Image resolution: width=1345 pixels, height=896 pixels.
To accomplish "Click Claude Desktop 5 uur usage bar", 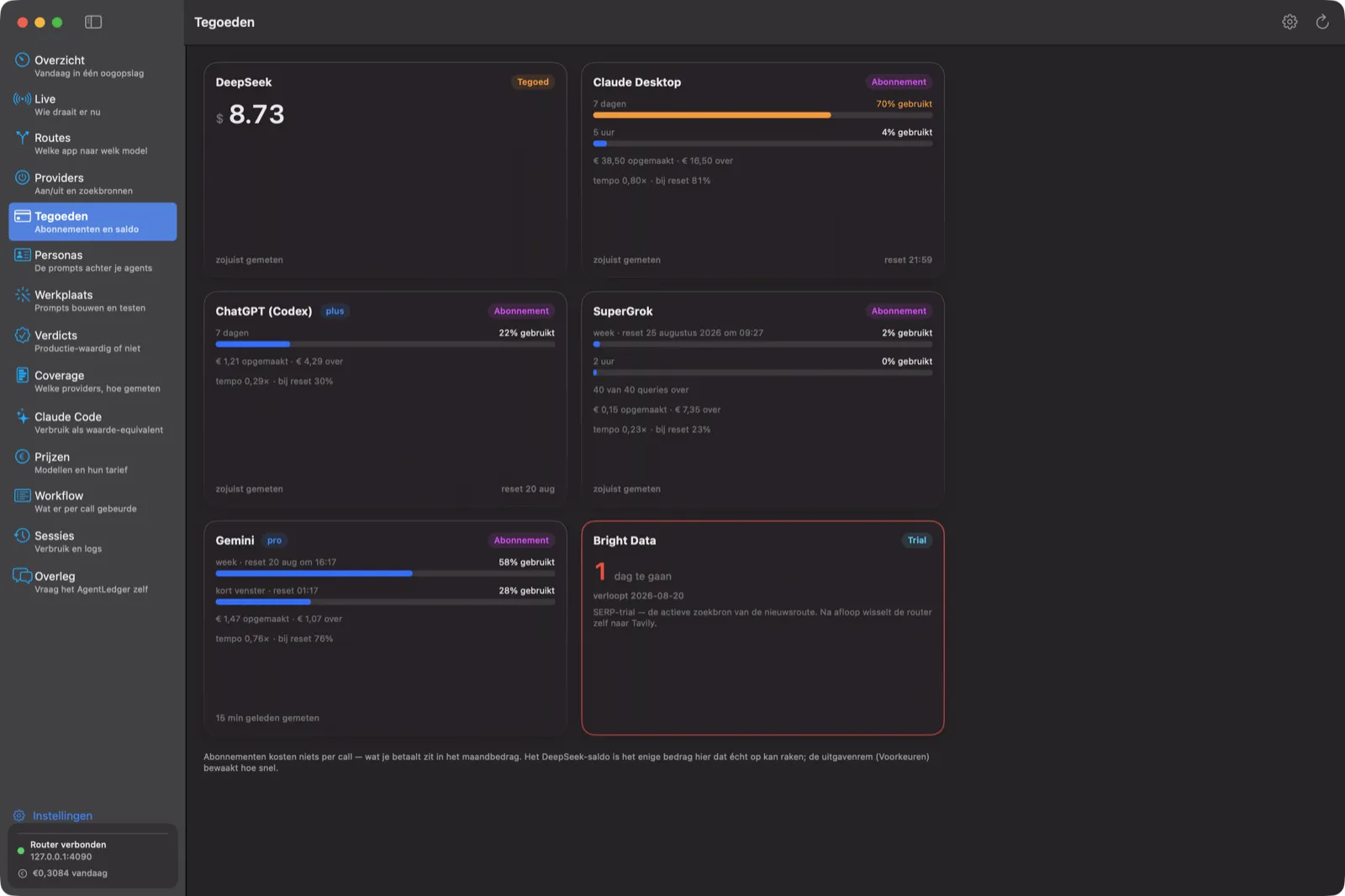I will [762, 144].
